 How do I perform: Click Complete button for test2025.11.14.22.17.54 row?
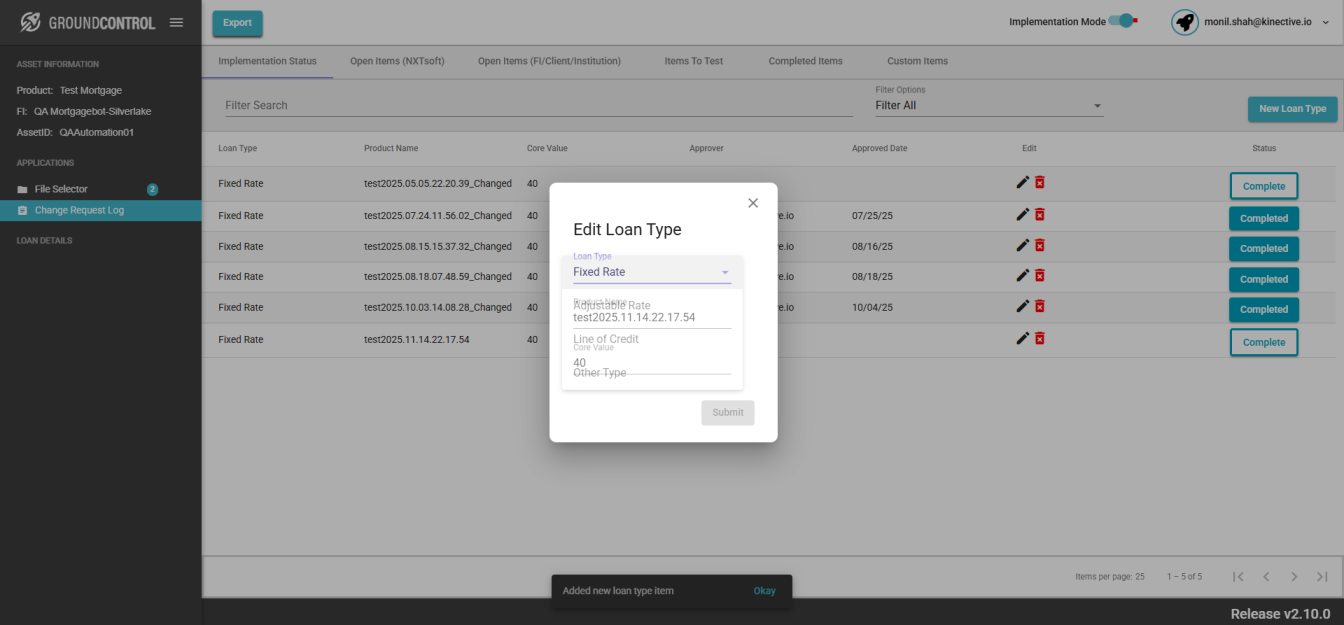[1264, 342]
